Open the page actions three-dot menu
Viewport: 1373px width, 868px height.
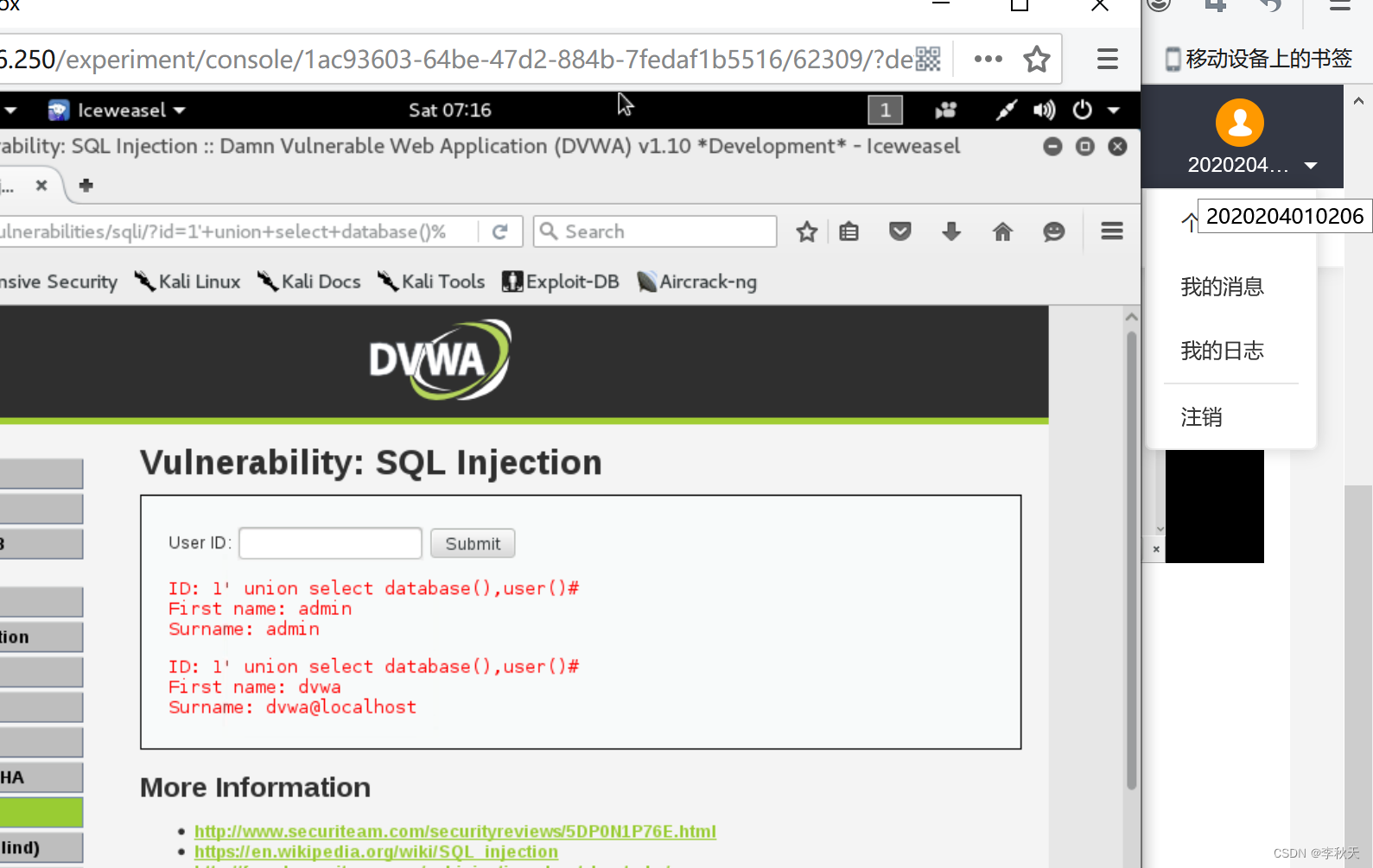pyautogui.click(x=988, y=59)
